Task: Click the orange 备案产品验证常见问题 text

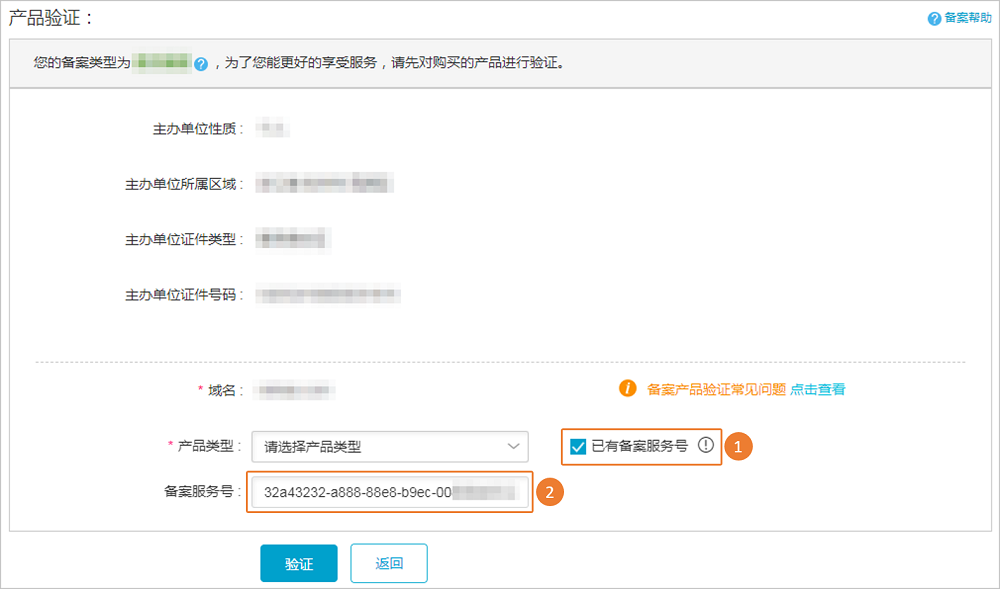Action: [x=716, y=389]
